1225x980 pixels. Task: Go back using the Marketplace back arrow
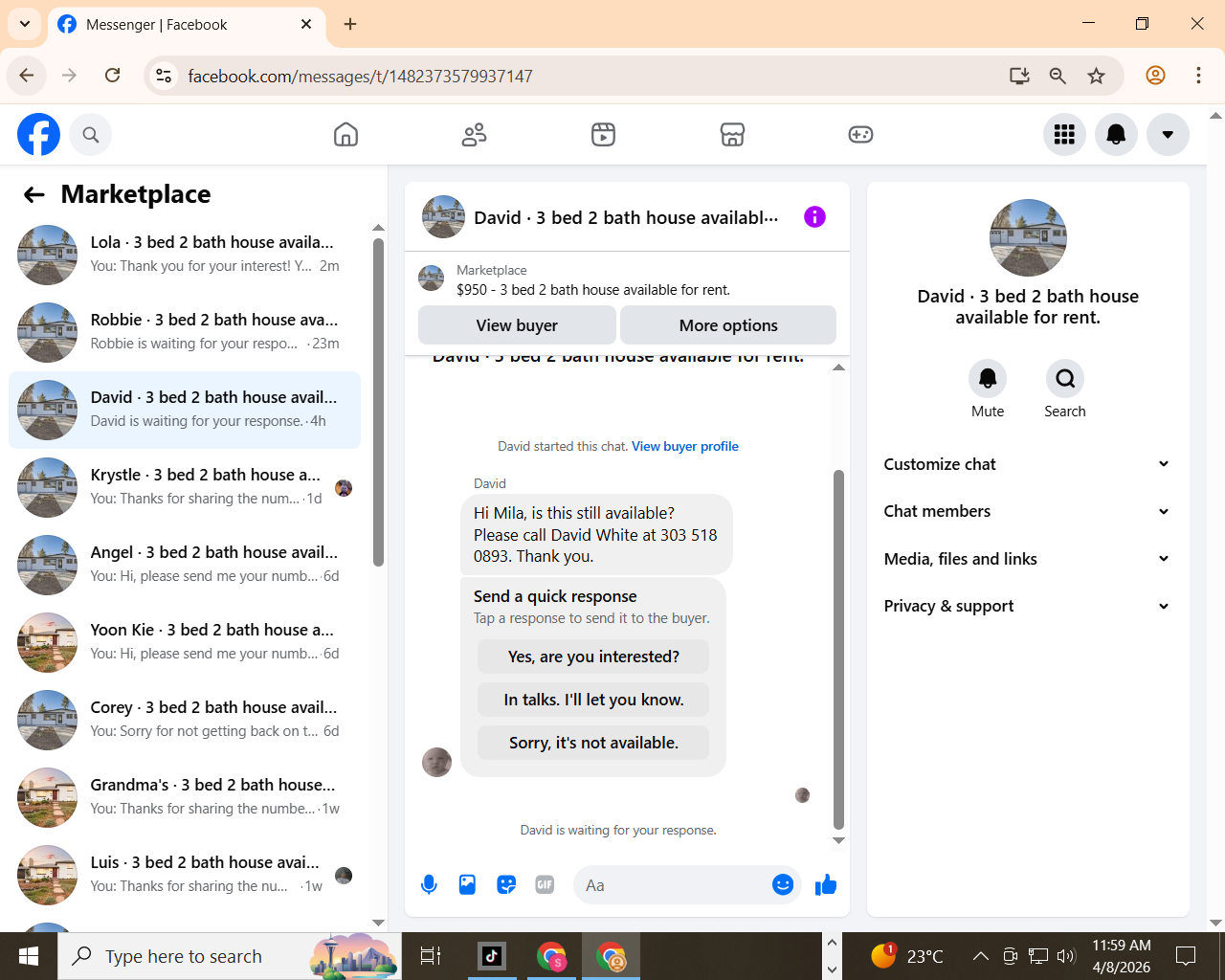pyautogui.click(x=34, y=195)
